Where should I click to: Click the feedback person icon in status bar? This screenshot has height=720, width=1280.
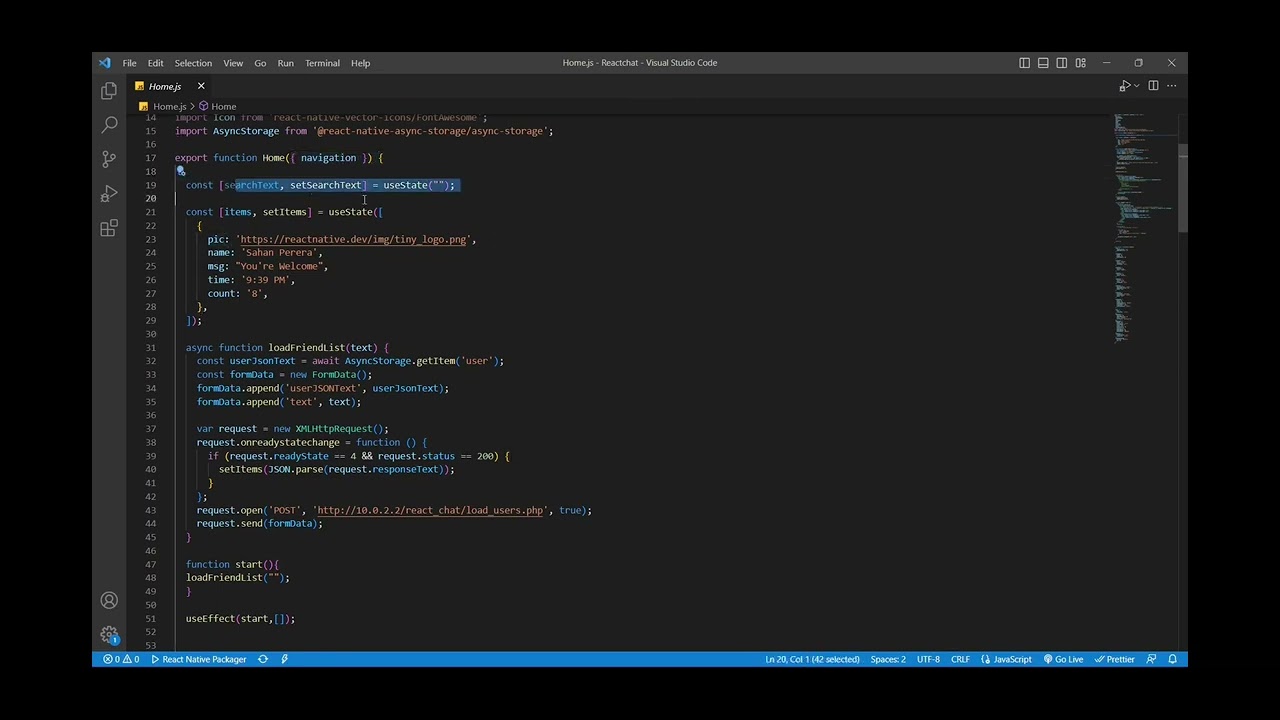point(1152,659)
